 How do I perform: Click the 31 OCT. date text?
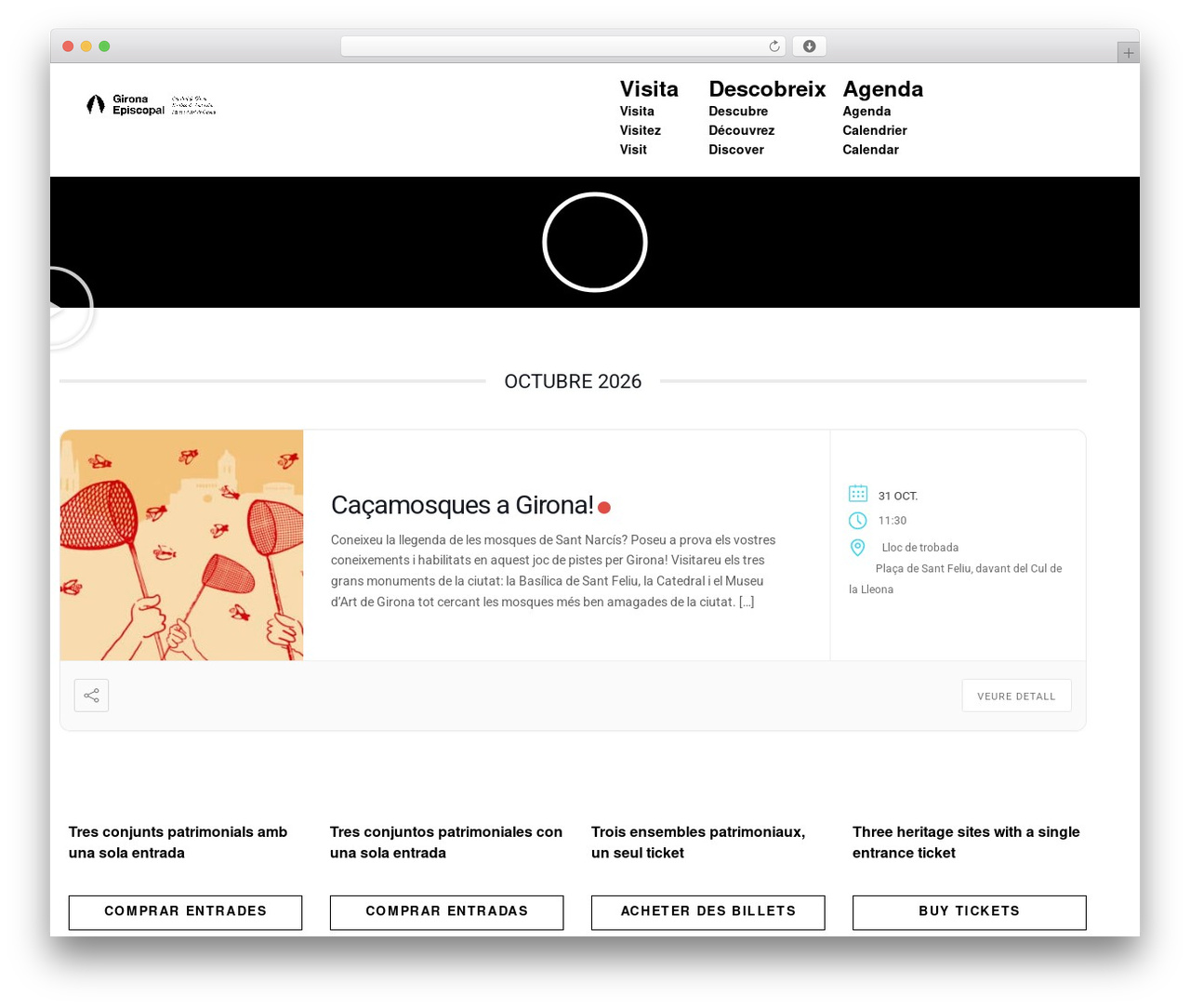tap(898, 497)
